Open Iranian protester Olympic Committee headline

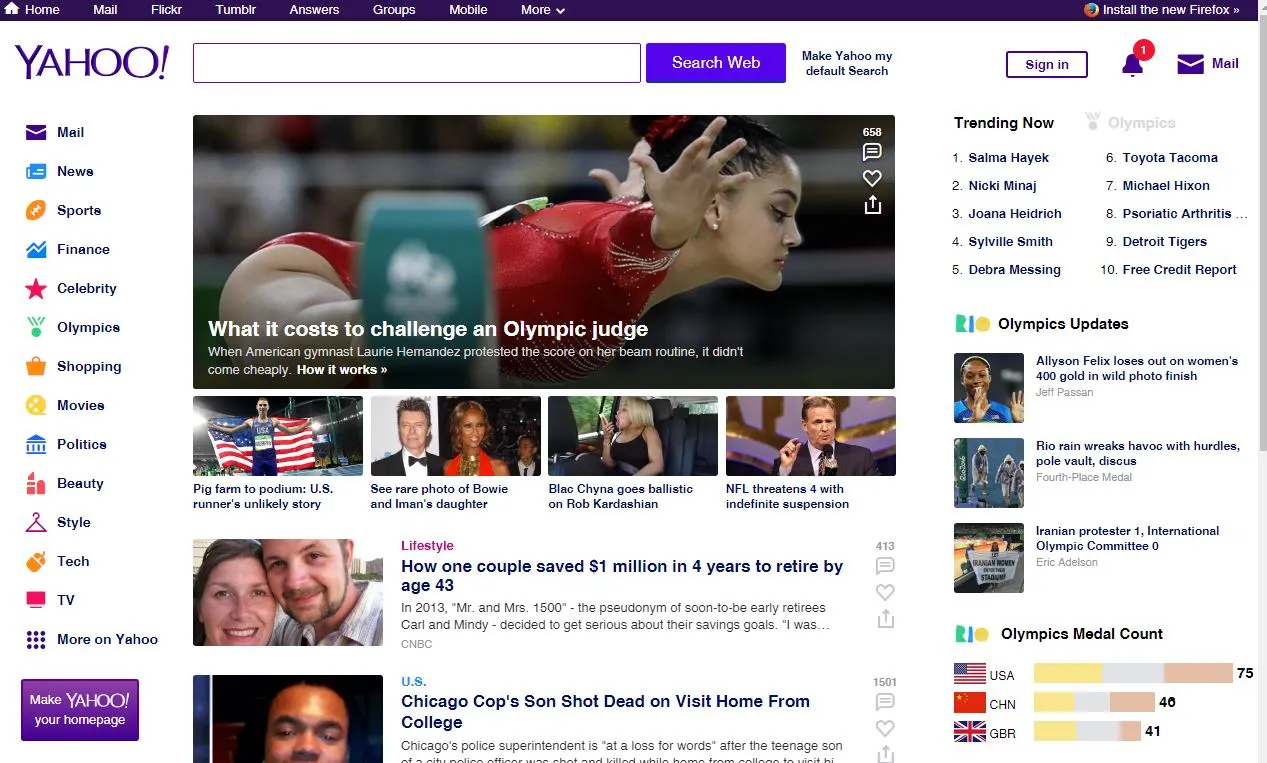coord(1128,538)
